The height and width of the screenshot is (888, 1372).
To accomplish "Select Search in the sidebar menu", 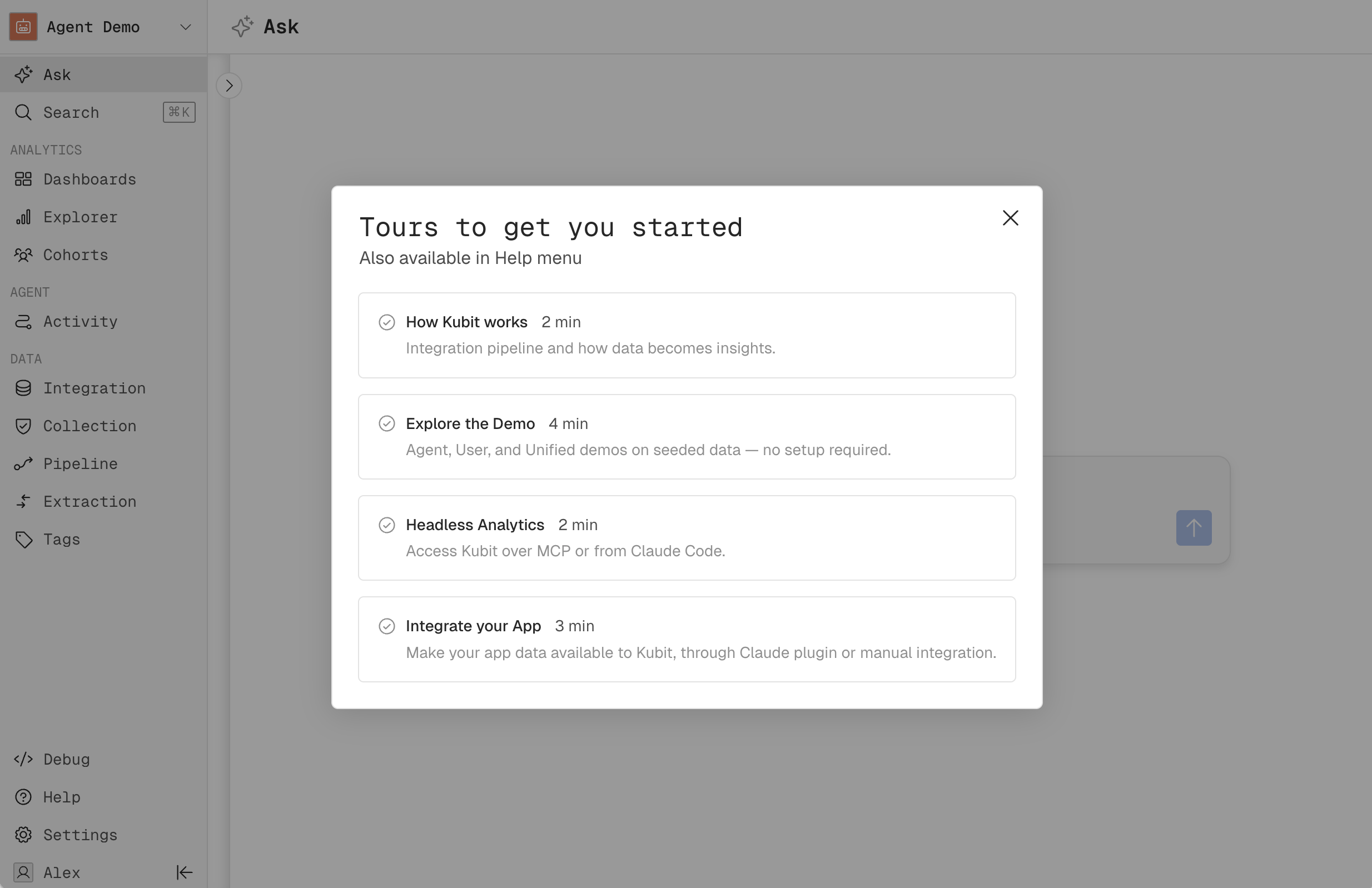I will point(104,112).
